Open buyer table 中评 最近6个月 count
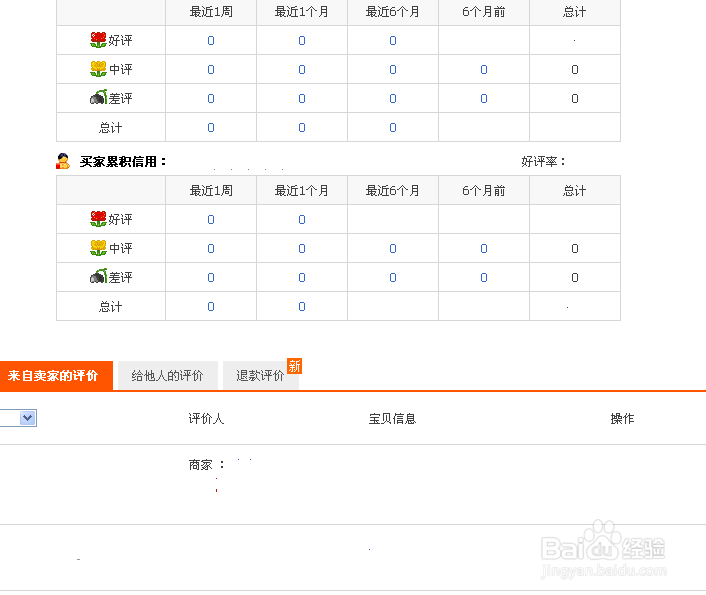 (x=393, y=248)
